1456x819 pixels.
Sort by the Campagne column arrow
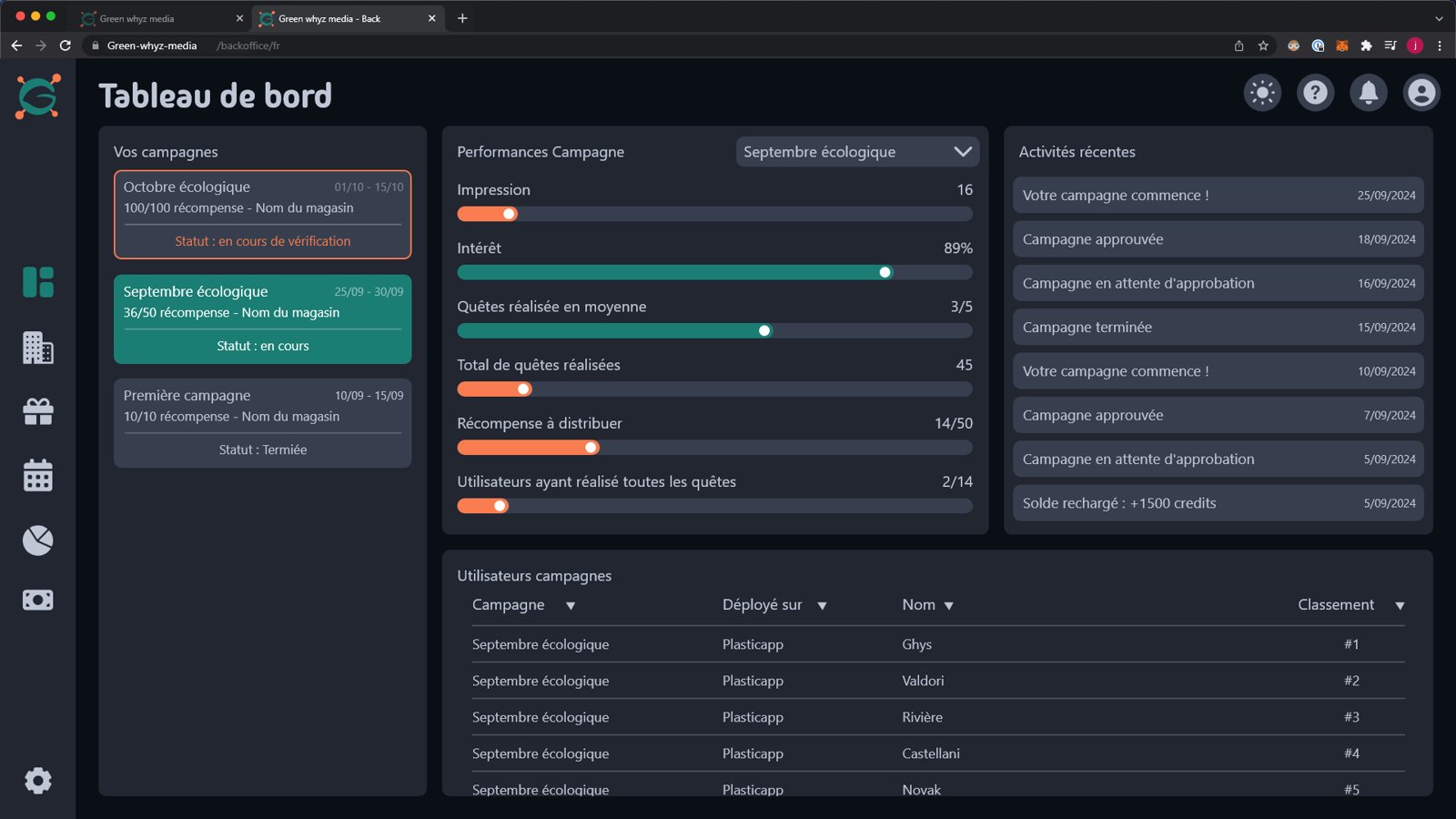(x=571, y=606)
